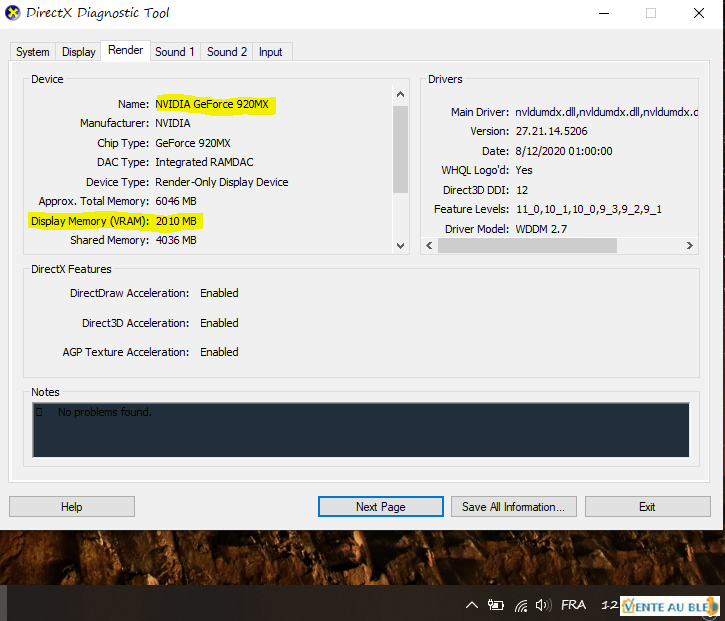Click Direct3D Acceleration 'Enabled' value

pyautogui.click(x=219, y=323)
